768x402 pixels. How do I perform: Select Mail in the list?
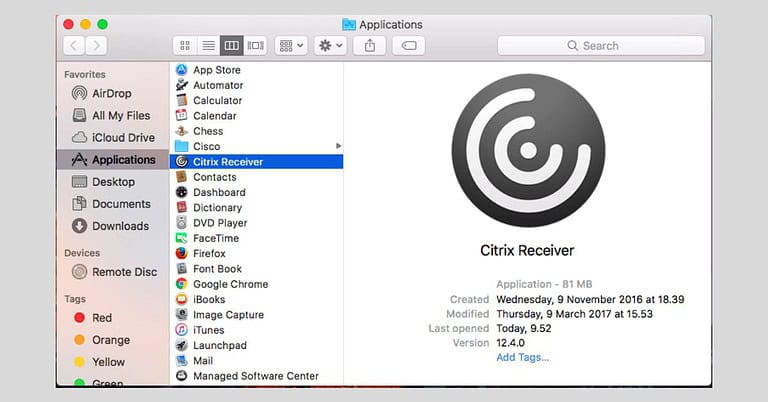coord(257,361)
